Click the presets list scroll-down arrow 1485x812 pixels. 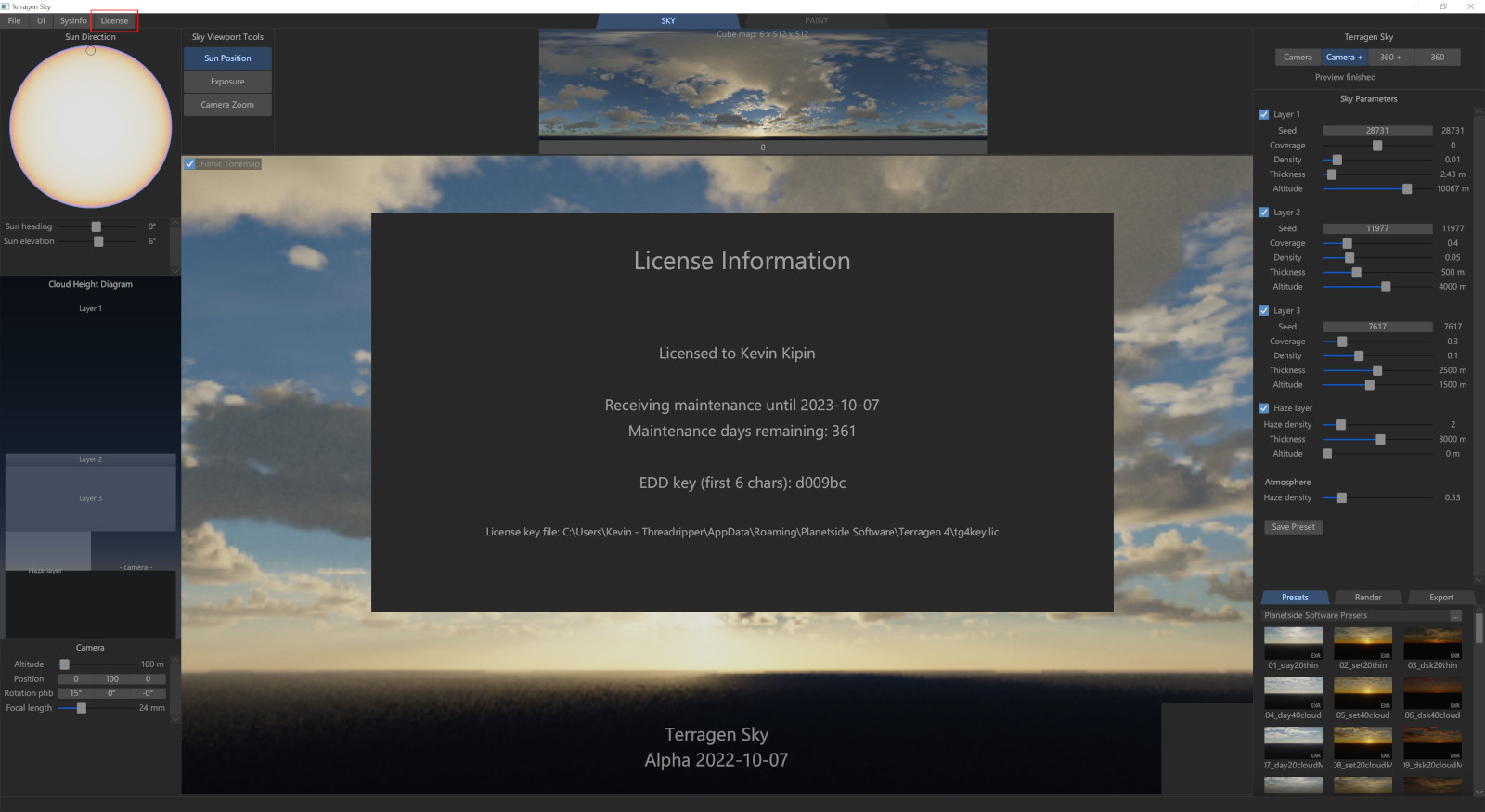click(x=1479, y=792)
